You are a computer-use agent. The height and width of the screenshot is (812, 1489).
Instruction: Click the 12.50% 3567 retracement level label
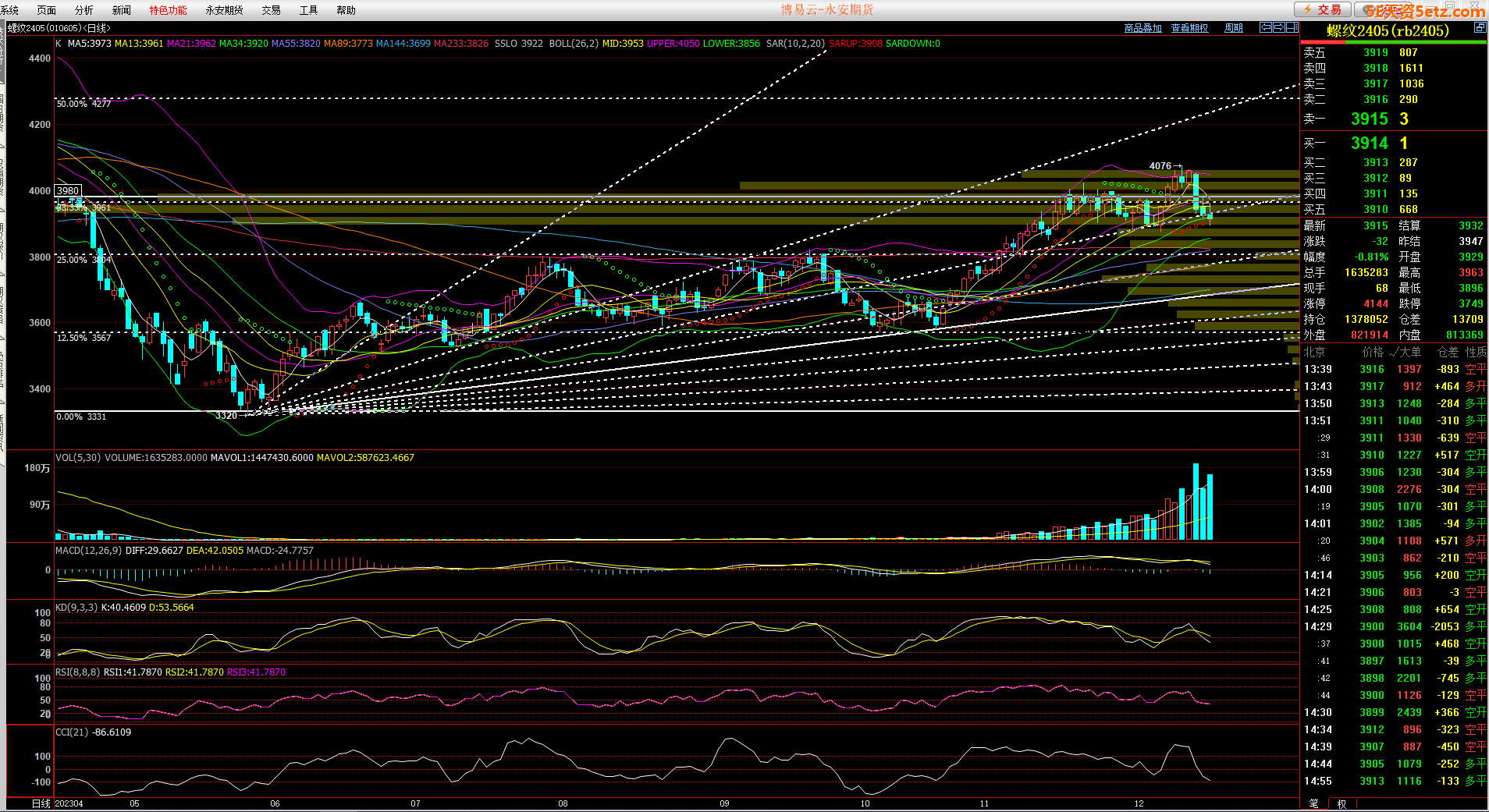tap(84, 338)
